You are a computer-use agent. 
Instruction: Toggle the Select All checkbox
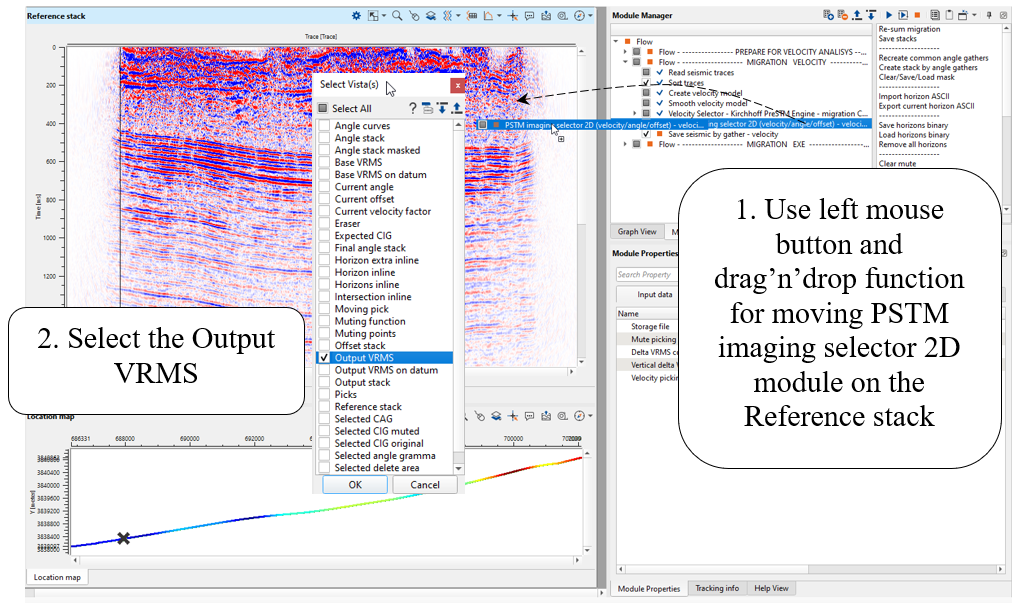(323, 108)
